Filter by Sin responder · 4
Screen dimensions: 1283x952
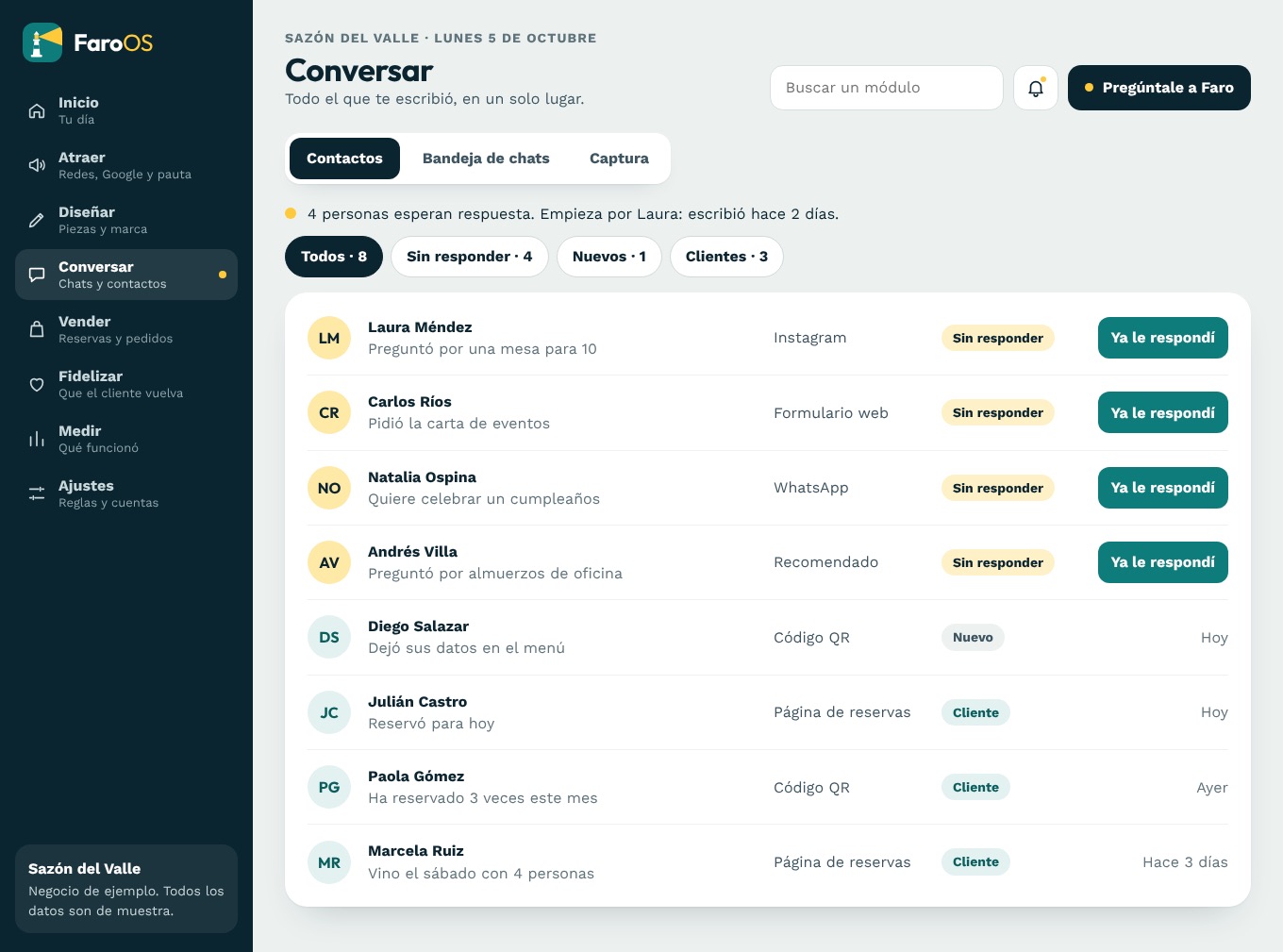click(470, 257)
